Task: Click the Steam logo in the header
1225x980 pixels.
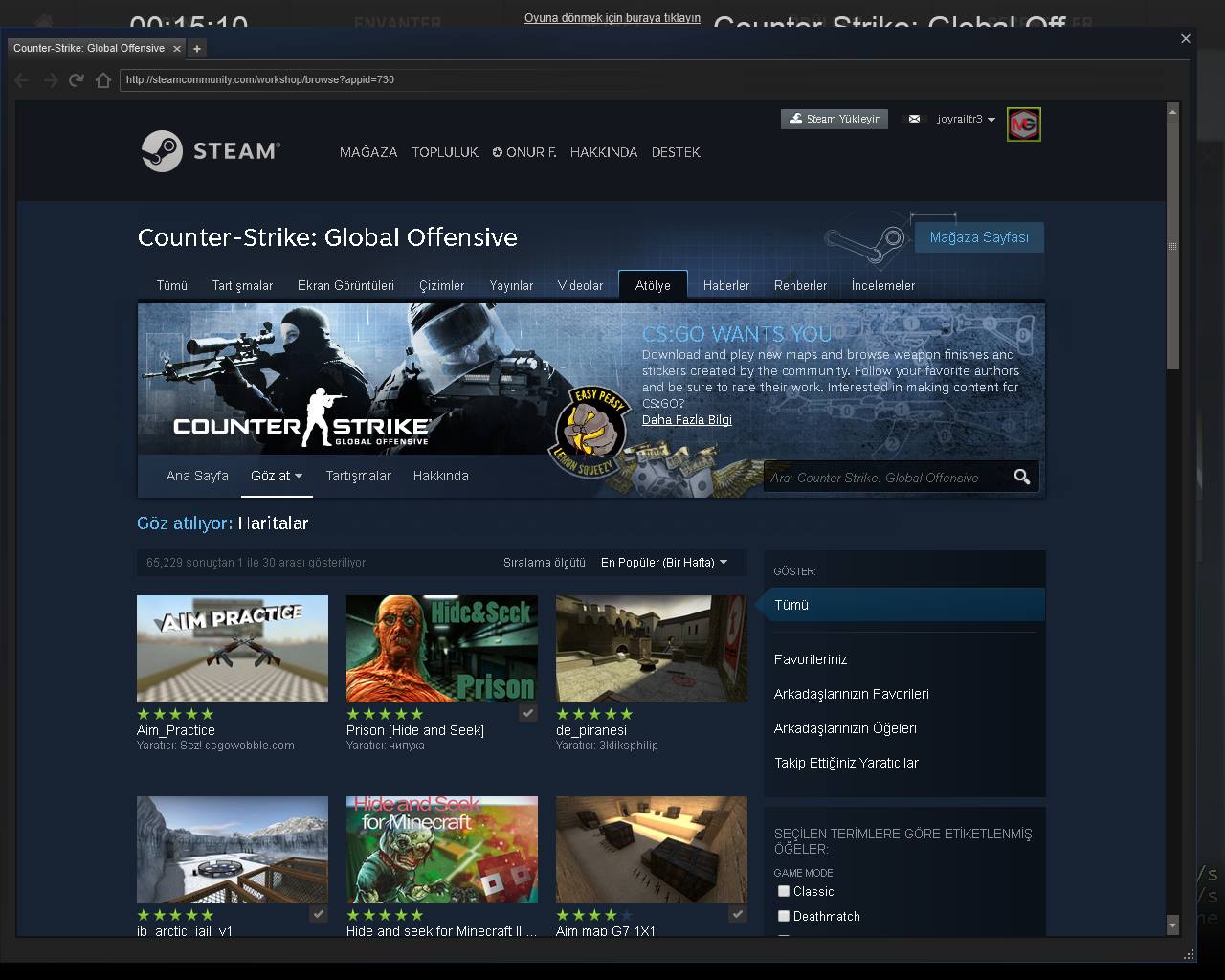Action: 211,151
